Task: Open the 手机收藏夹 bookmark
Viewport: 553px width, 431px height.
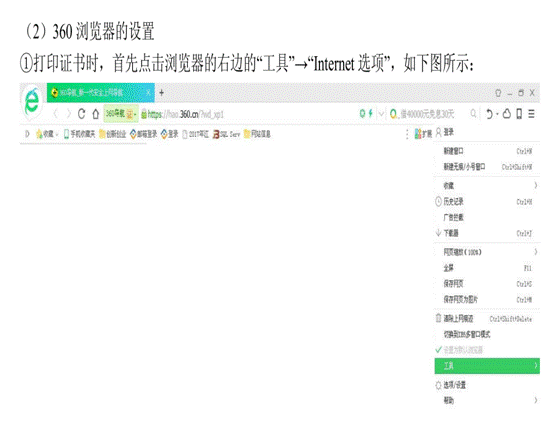Action: coord(79,134)
